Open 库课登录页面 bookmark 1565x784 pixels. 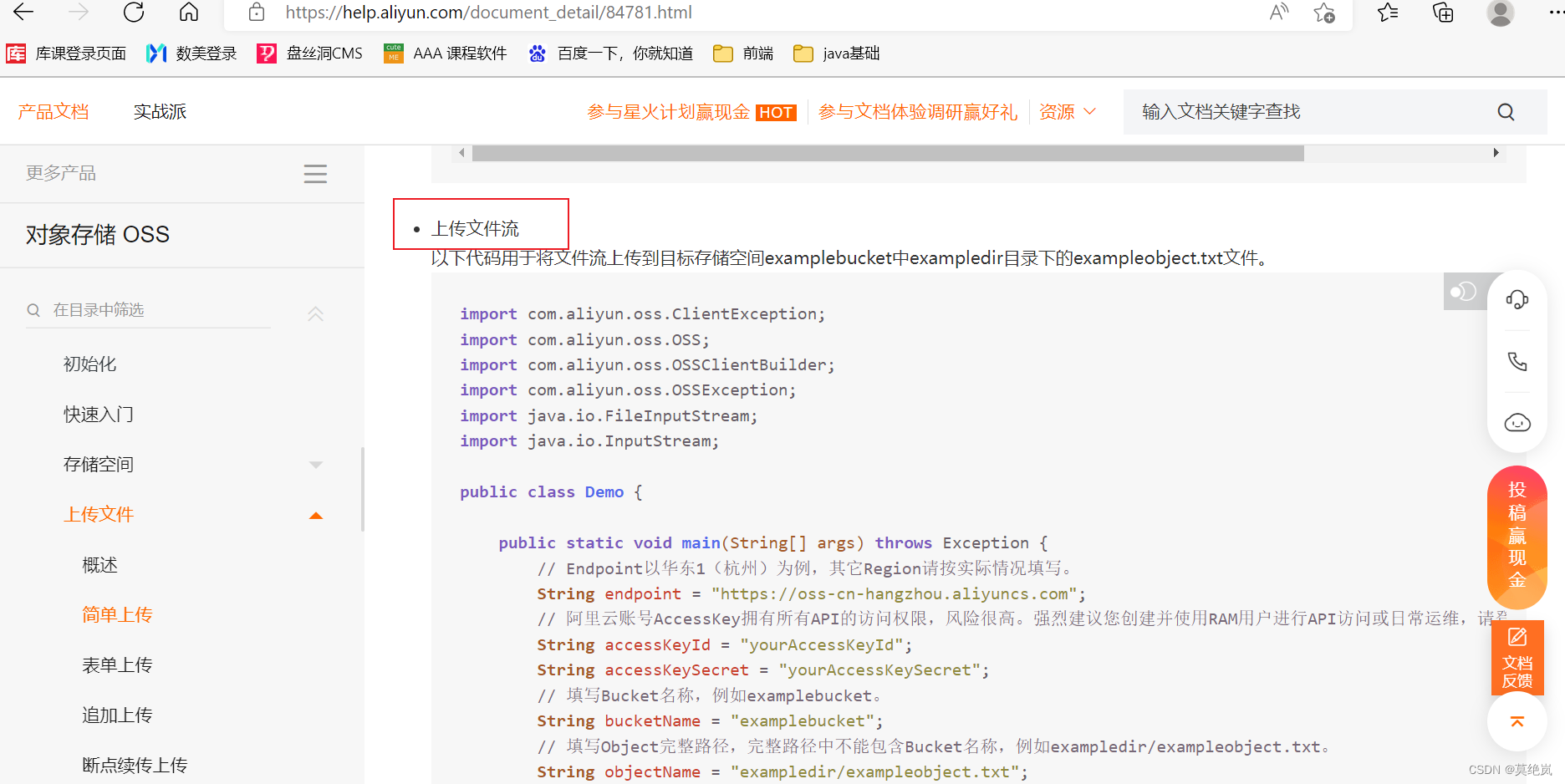66,53
